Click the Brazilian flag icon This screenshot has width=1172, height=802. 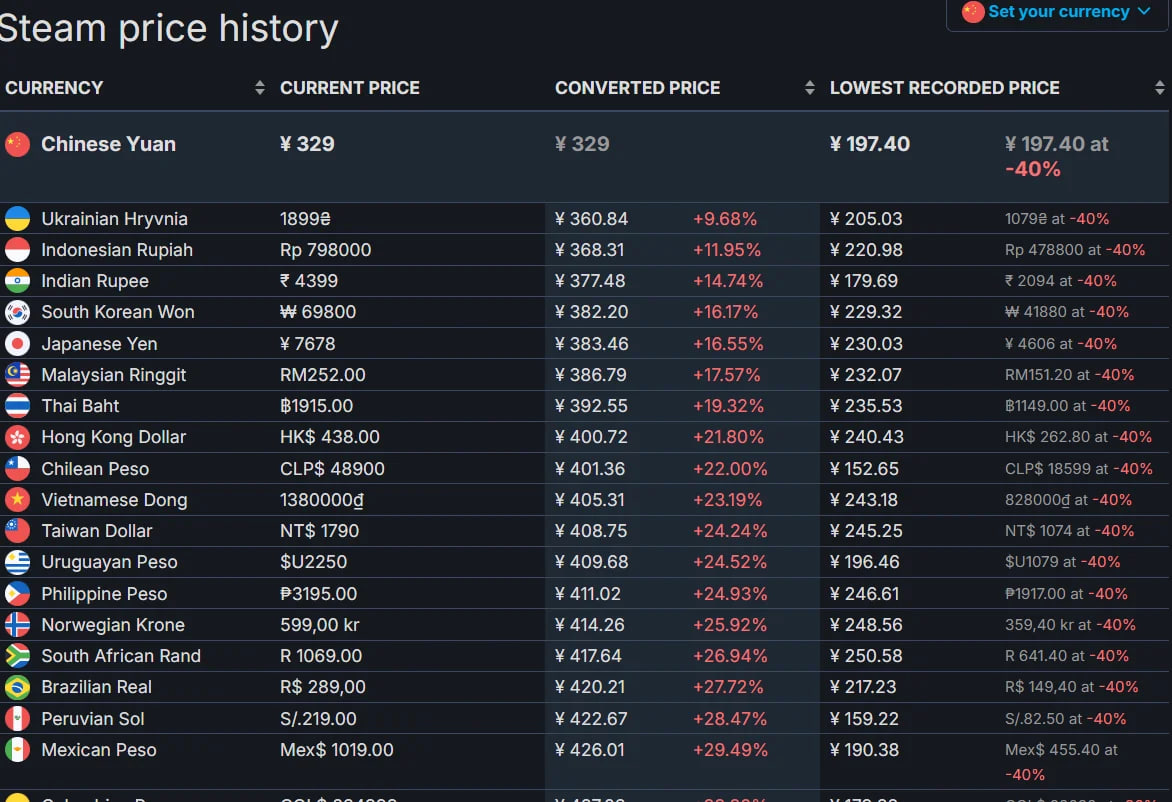pyautogui.click(x=17, y=687)
